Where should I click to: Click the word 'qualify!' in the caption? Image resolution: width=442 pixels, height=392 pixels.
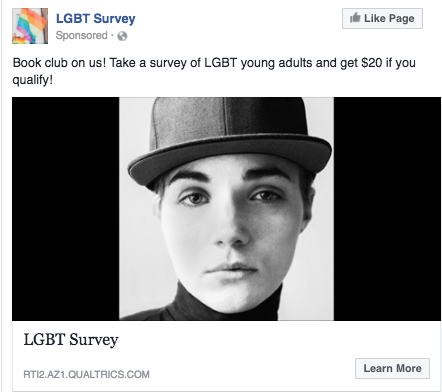tap(33, 80)
